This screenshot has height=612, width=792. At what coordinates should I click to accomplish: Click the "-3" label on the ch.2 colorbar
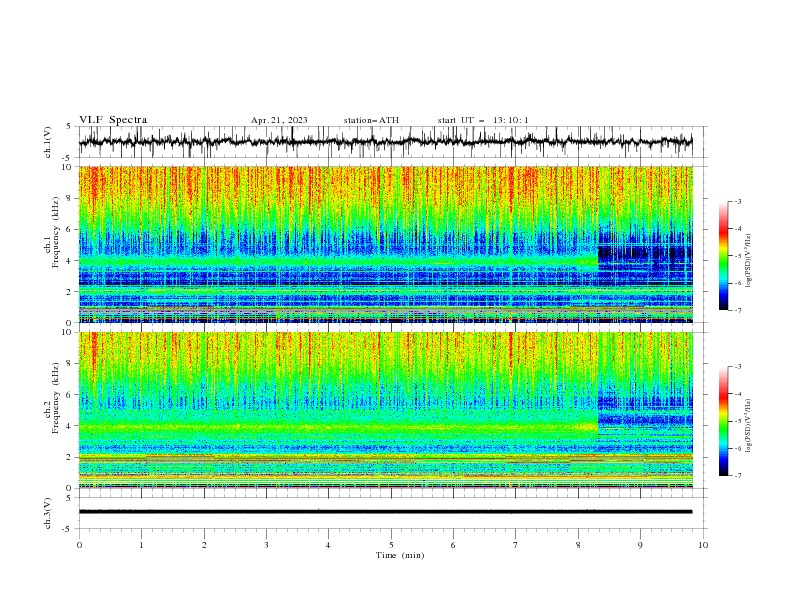(x=737, y=367)
